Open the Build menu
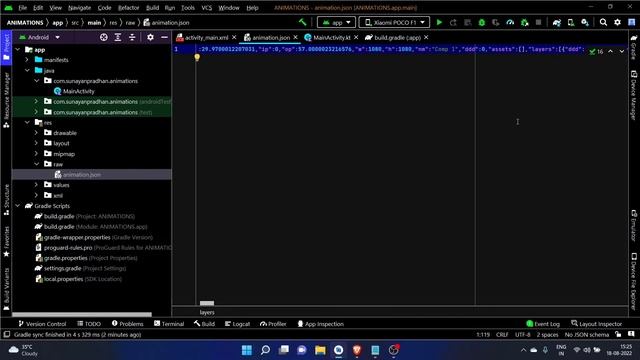 point(152,8)
